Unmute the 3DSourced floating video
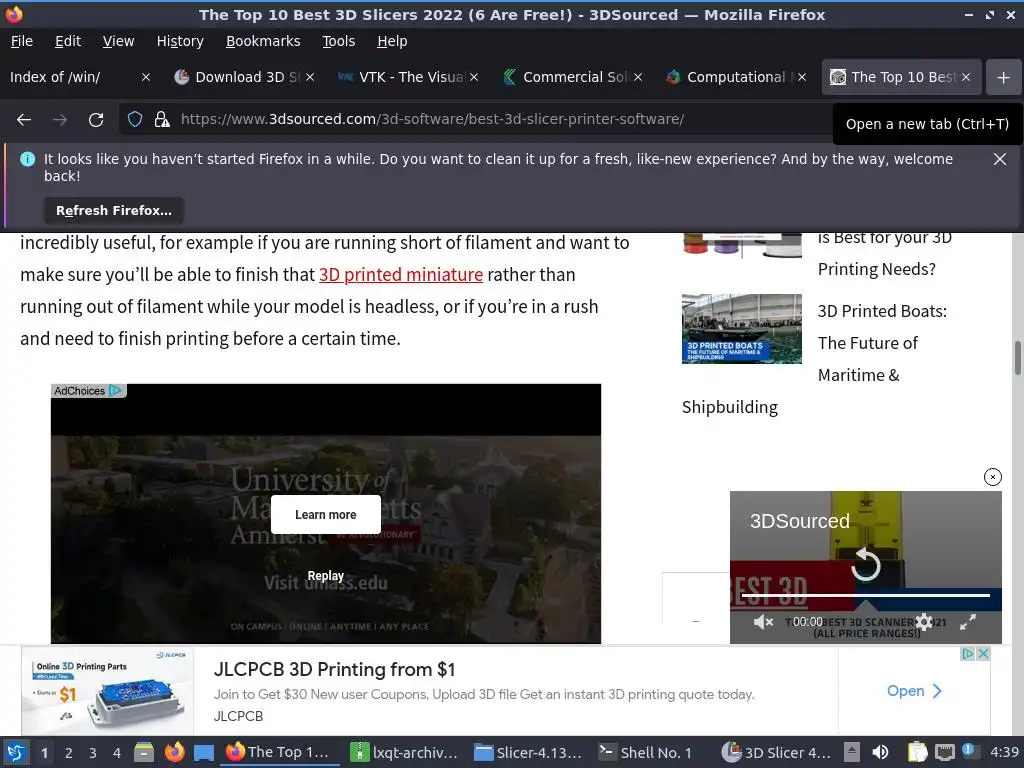Screen dimensions: 1024x768 (762, 622)
